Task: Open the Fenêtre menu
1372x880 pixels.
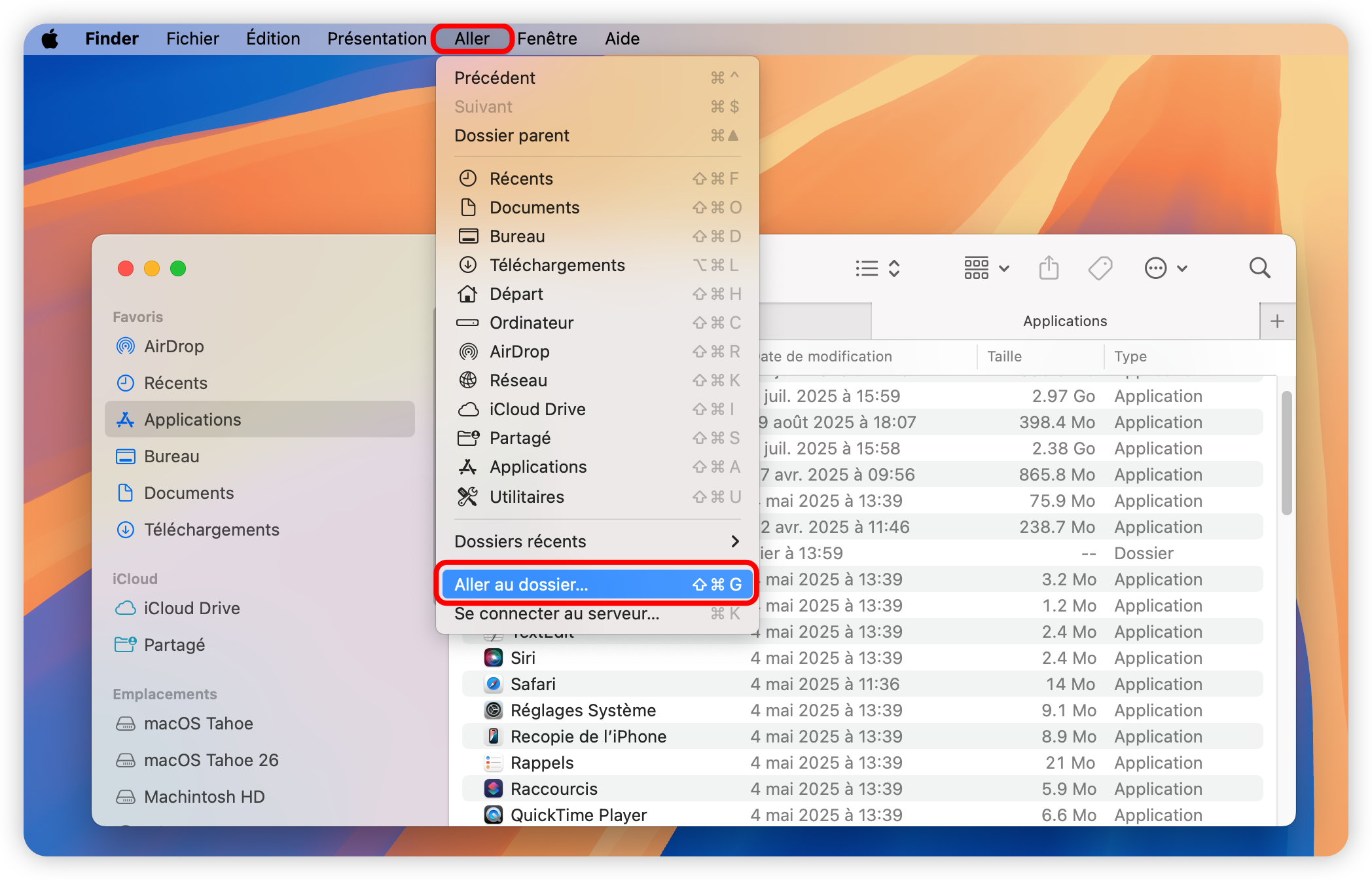Action: pos(547,39)
